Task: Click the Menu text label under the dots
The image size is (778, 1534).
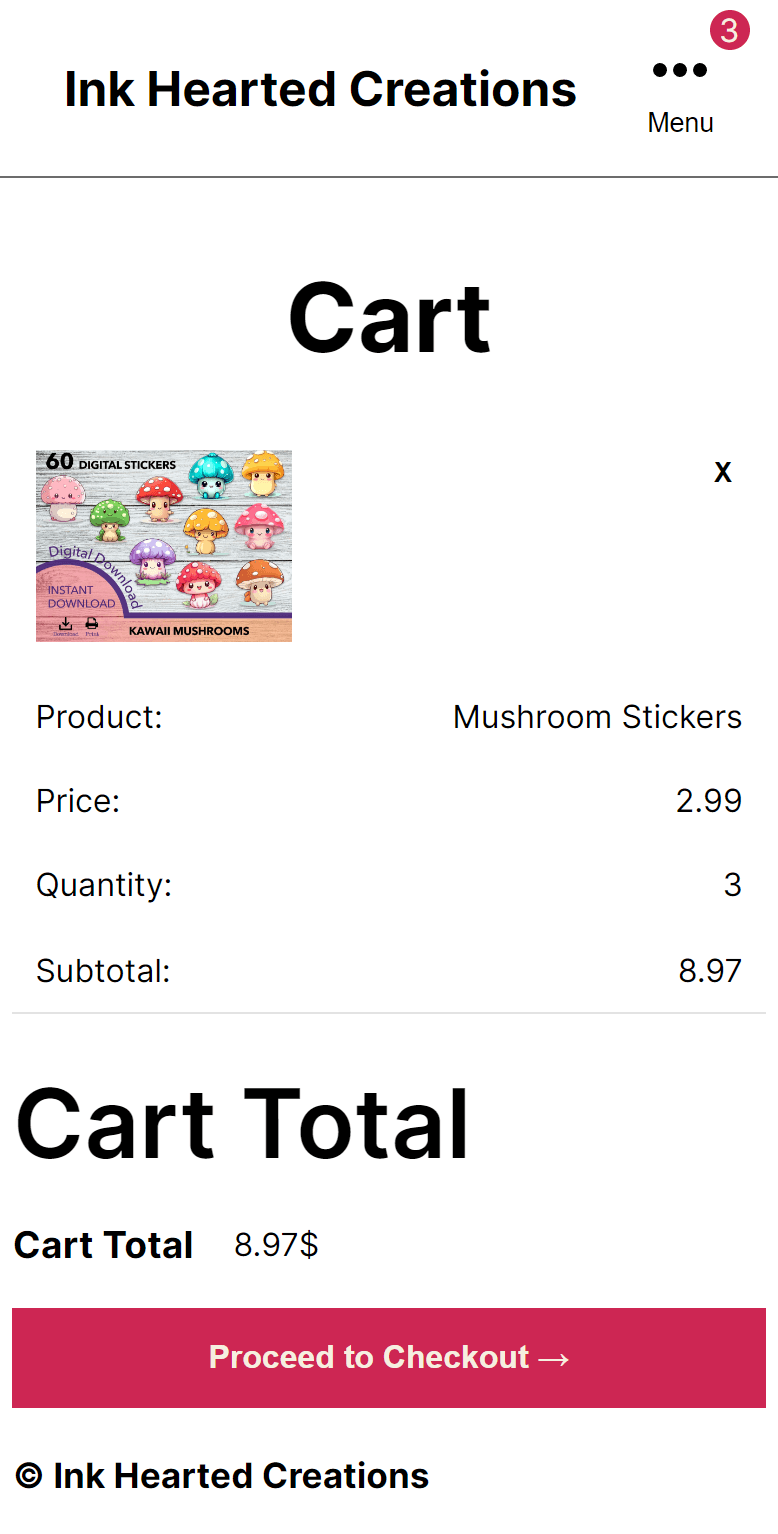Action: pyautogui.click(x=680, y=122)
